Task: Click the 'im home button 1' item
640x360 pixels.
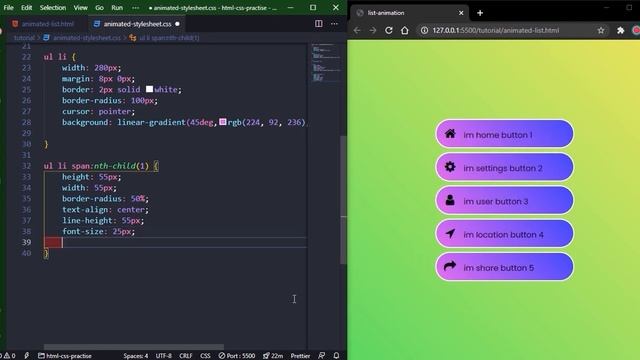Action: point(504,134)
